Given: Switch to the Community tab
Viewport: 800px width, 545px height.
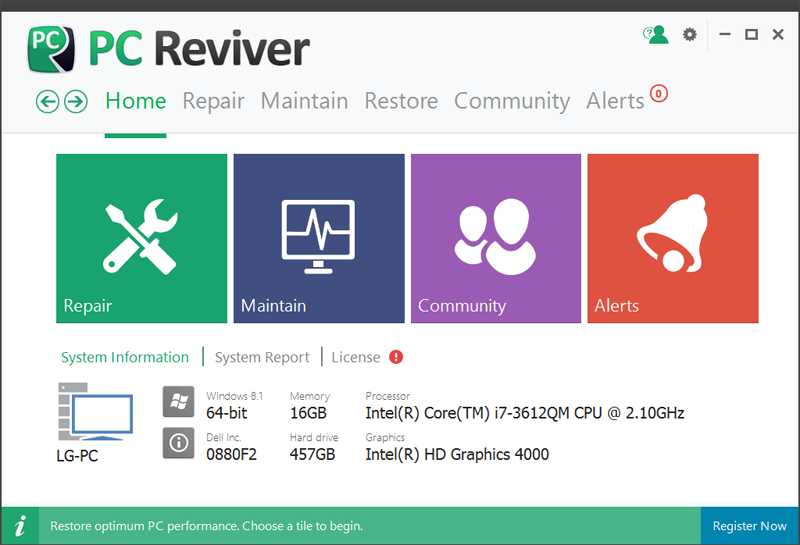Looking at the screenshot, I should tap(512, 101).
